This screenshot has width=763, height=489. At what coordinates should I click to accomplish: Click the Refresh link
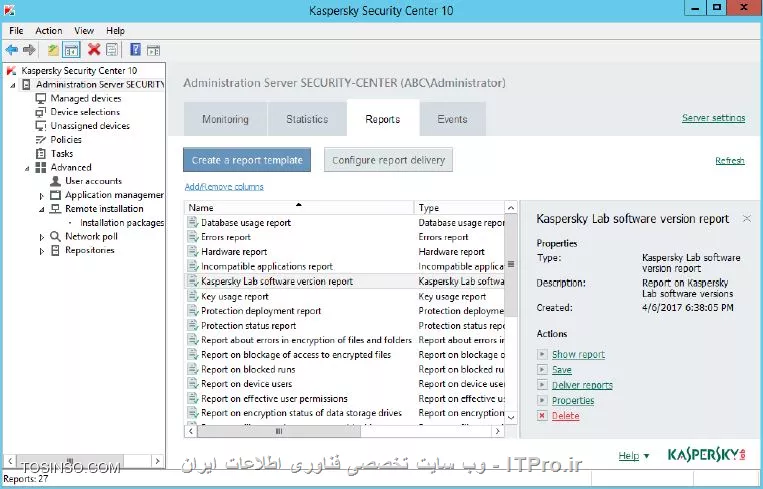[730, 161]
